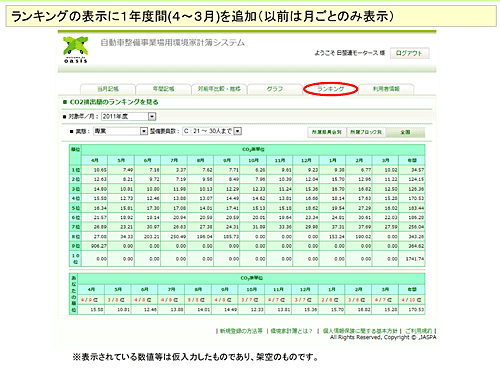Go to the グラフ tab
The width and height of the screenshot is (500, 371).
point(275,89)
